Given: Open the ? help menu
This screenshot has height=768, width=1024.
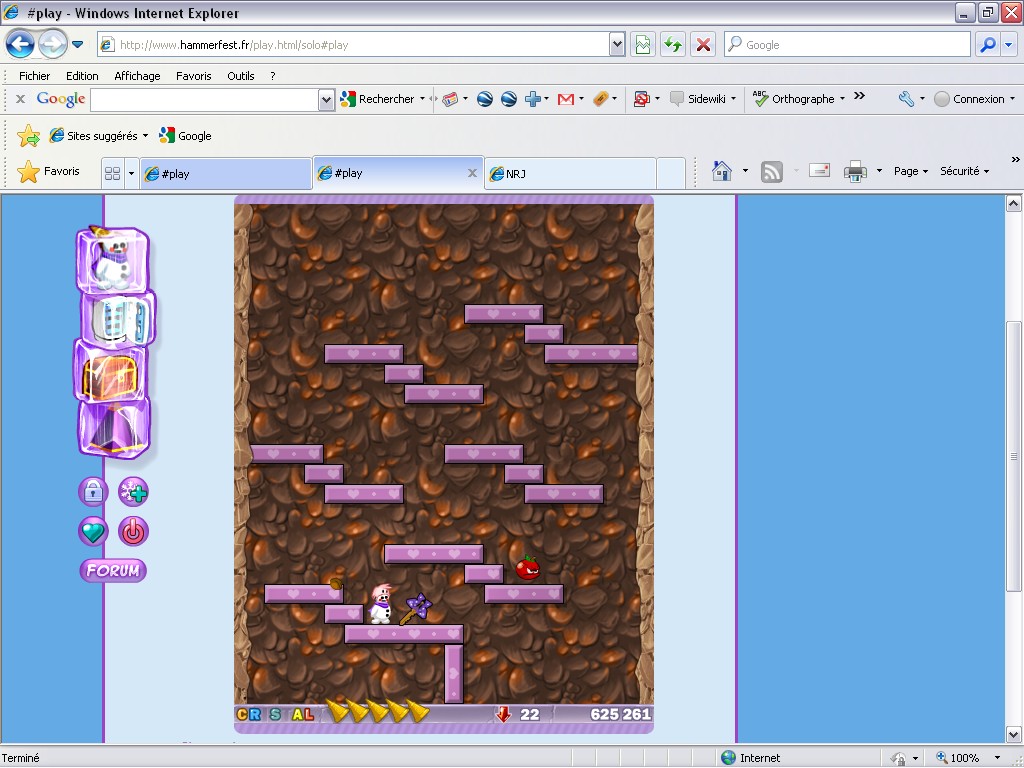Looking at the screenshot, I should pyautogui.click(x=272, y=76).
